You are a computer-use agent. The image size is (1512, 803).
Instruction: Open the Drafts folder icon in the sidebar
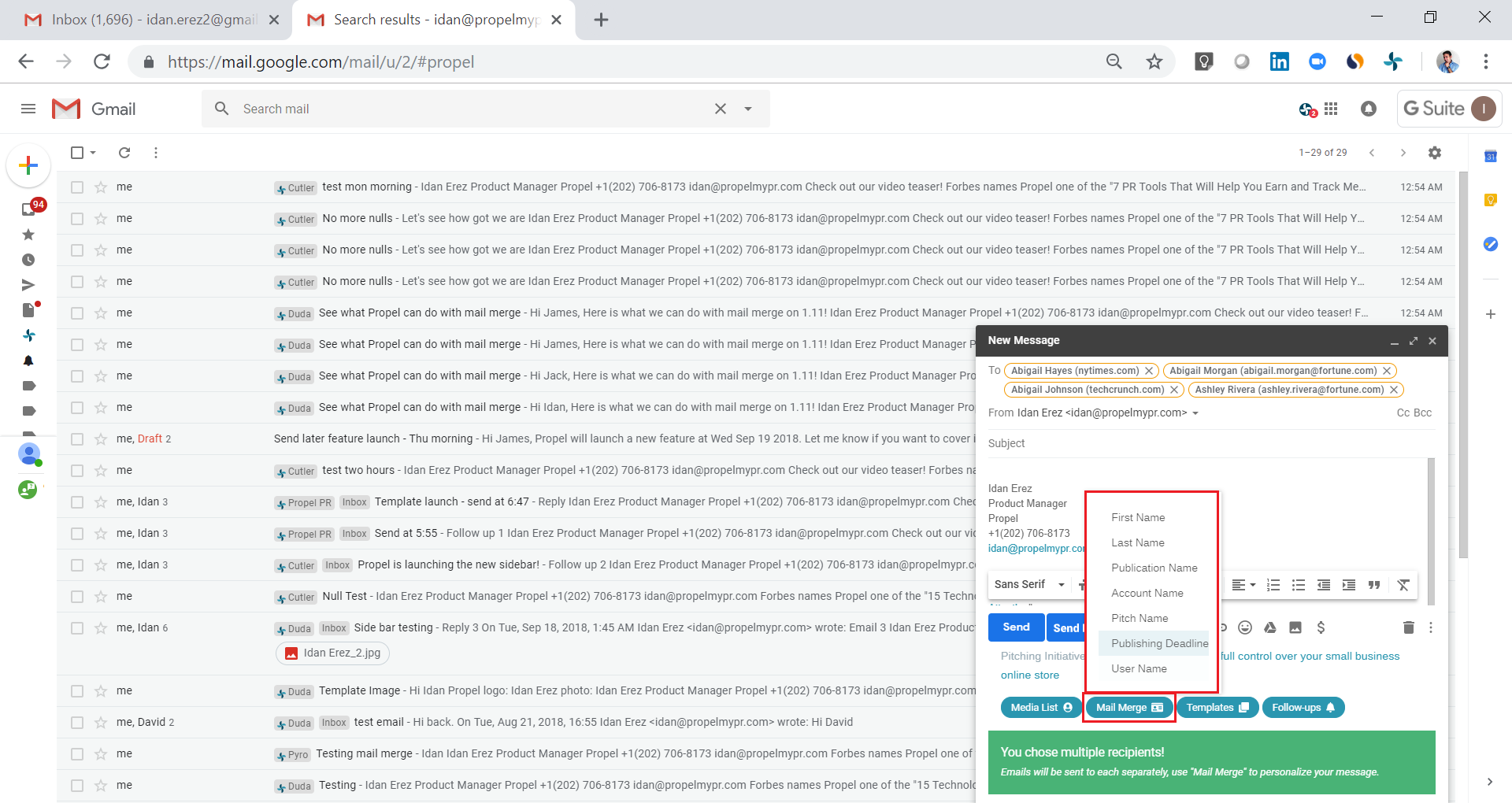tap(29, 310)
